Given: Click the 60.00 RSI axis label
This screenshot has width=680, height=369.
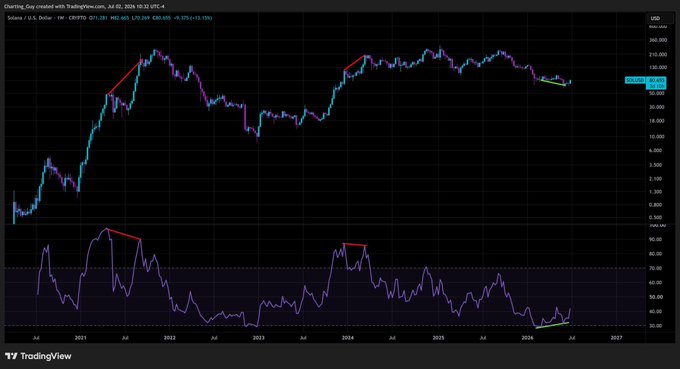Looking at the screenshot, I should coord(656,283).
